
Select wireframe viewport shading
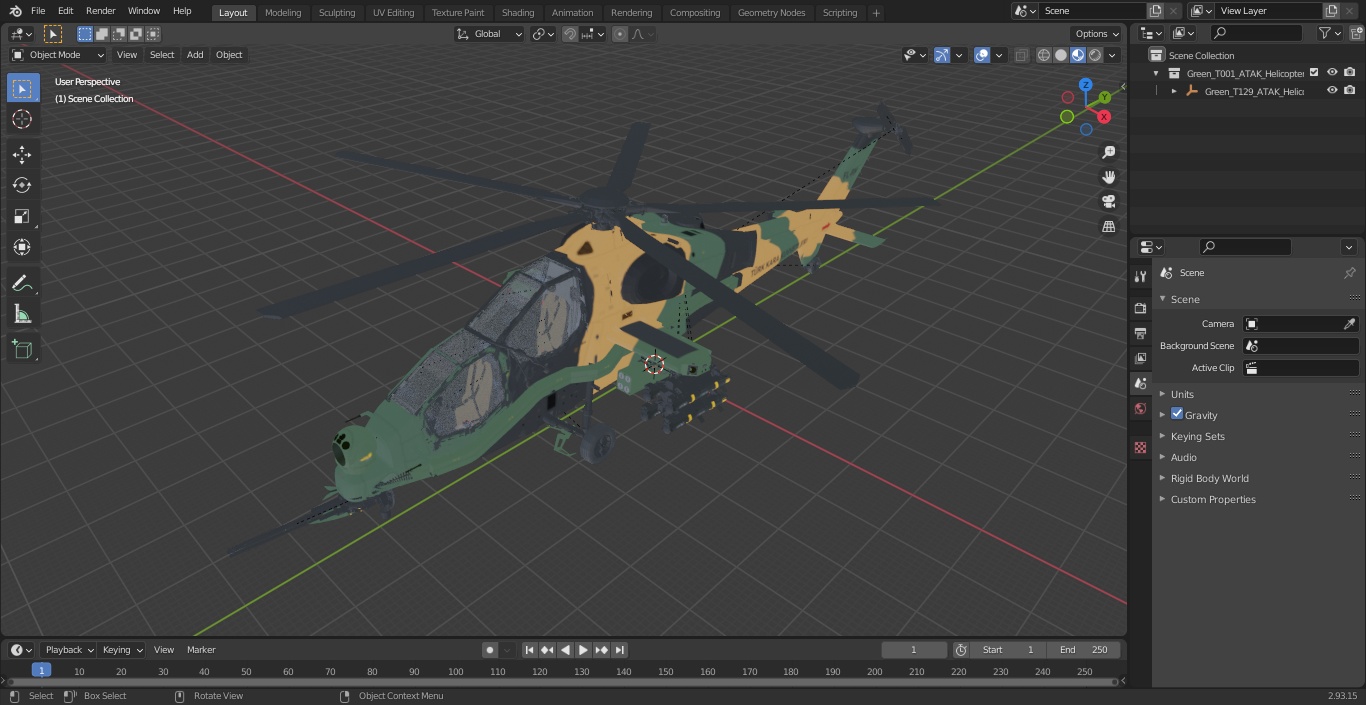coord(1044,55)
